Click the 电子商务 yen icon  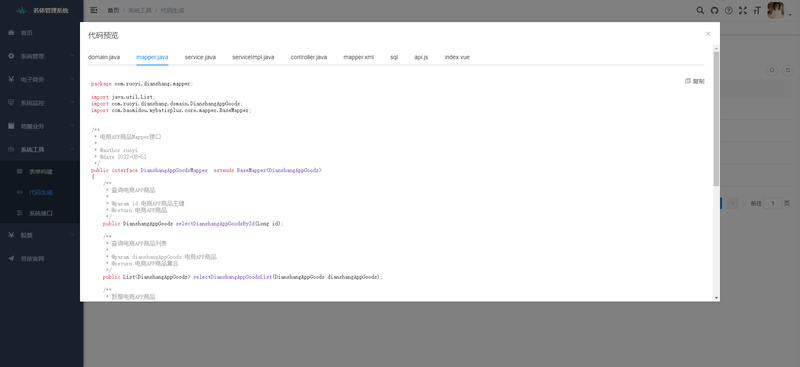11,80
